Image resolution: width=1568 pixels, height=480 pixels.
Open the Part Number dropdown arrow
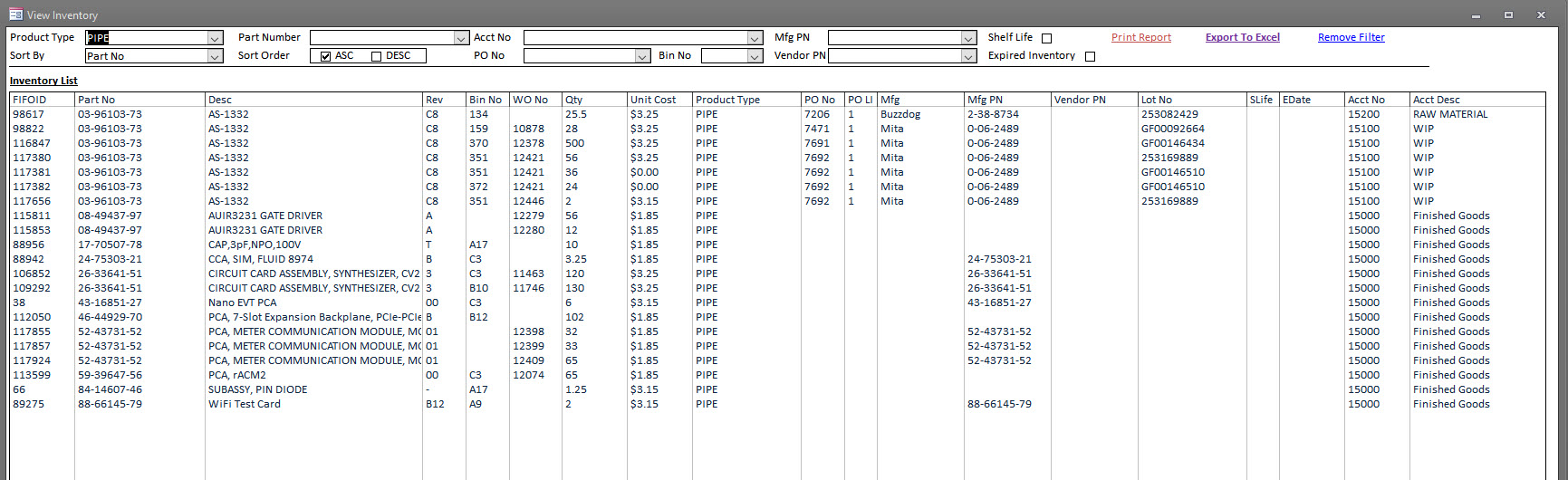tap(462, 38)
